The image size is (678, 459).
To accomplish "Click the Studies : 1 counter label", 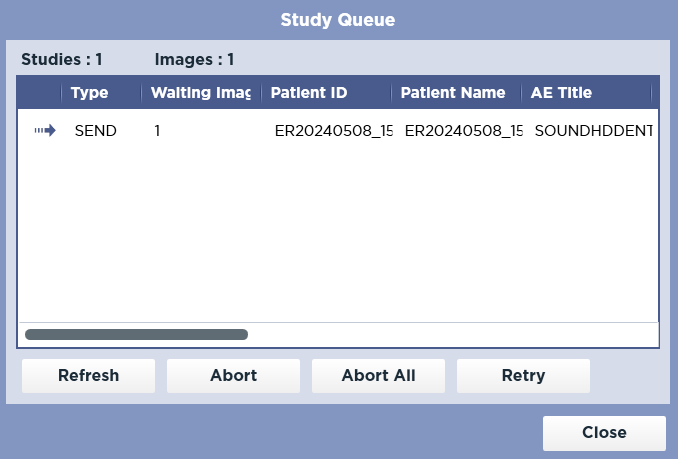I will 61,59.
